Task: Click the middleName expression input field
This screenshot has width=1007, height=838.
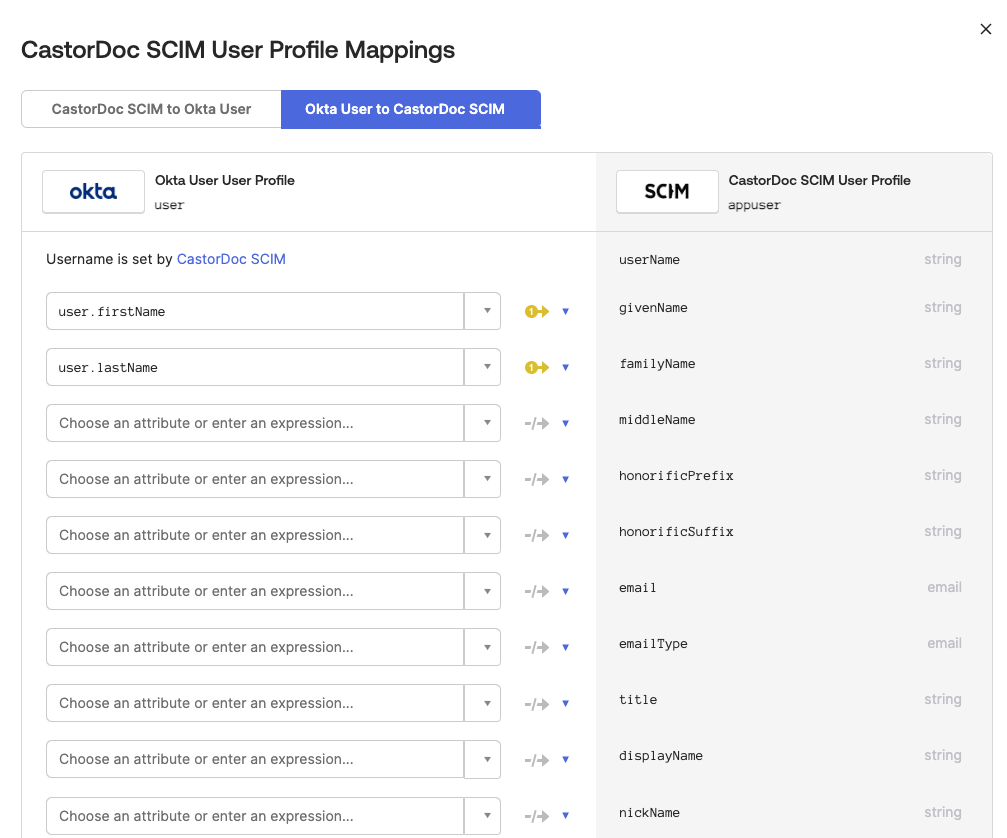Action: click(x=255, y=423)
